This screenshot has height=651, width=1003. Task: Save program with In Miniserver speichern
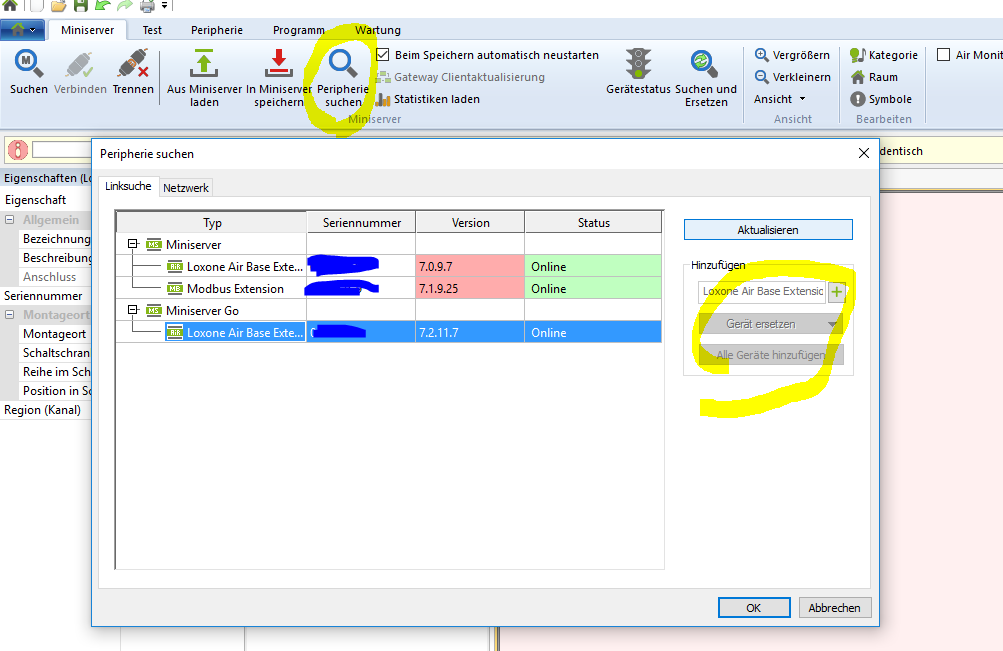click(279, 77)
